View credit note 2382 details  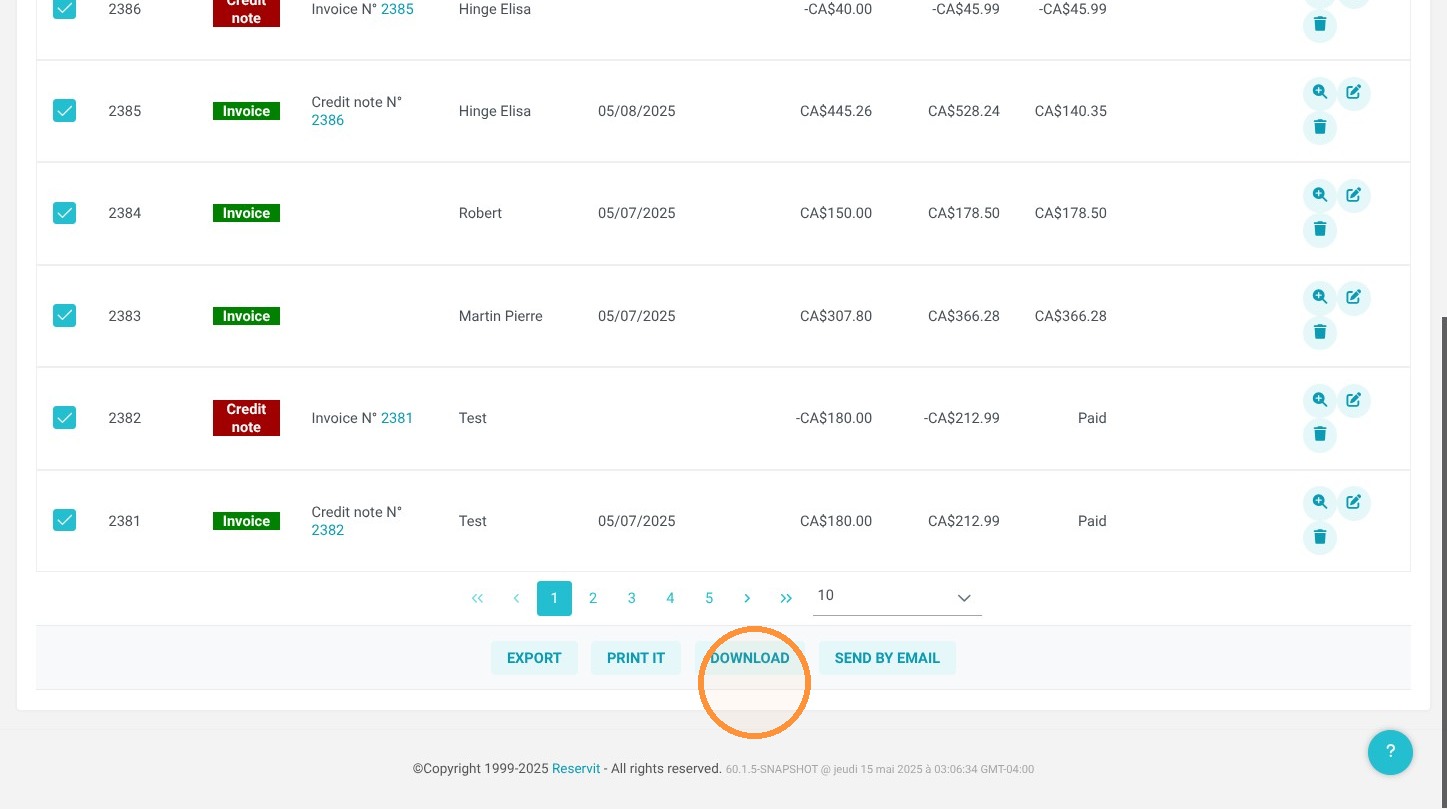(x=1320, y=400)
